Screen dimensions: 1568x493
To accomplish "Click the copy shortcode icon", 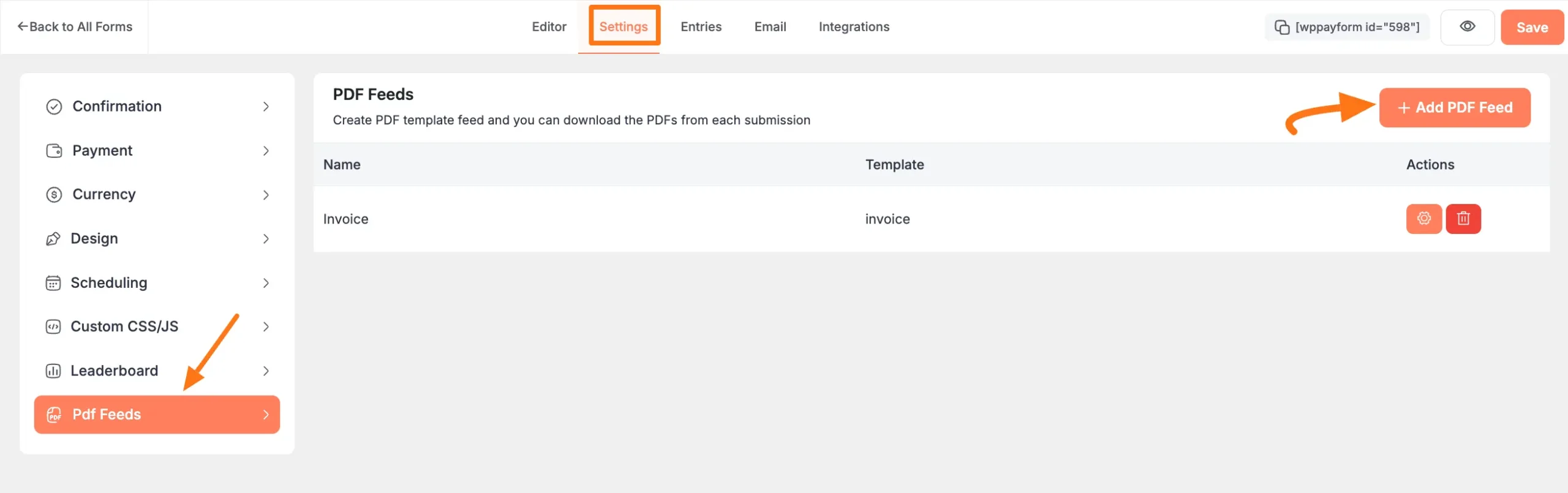I will pyautogui.click(x=1281, y=27).
